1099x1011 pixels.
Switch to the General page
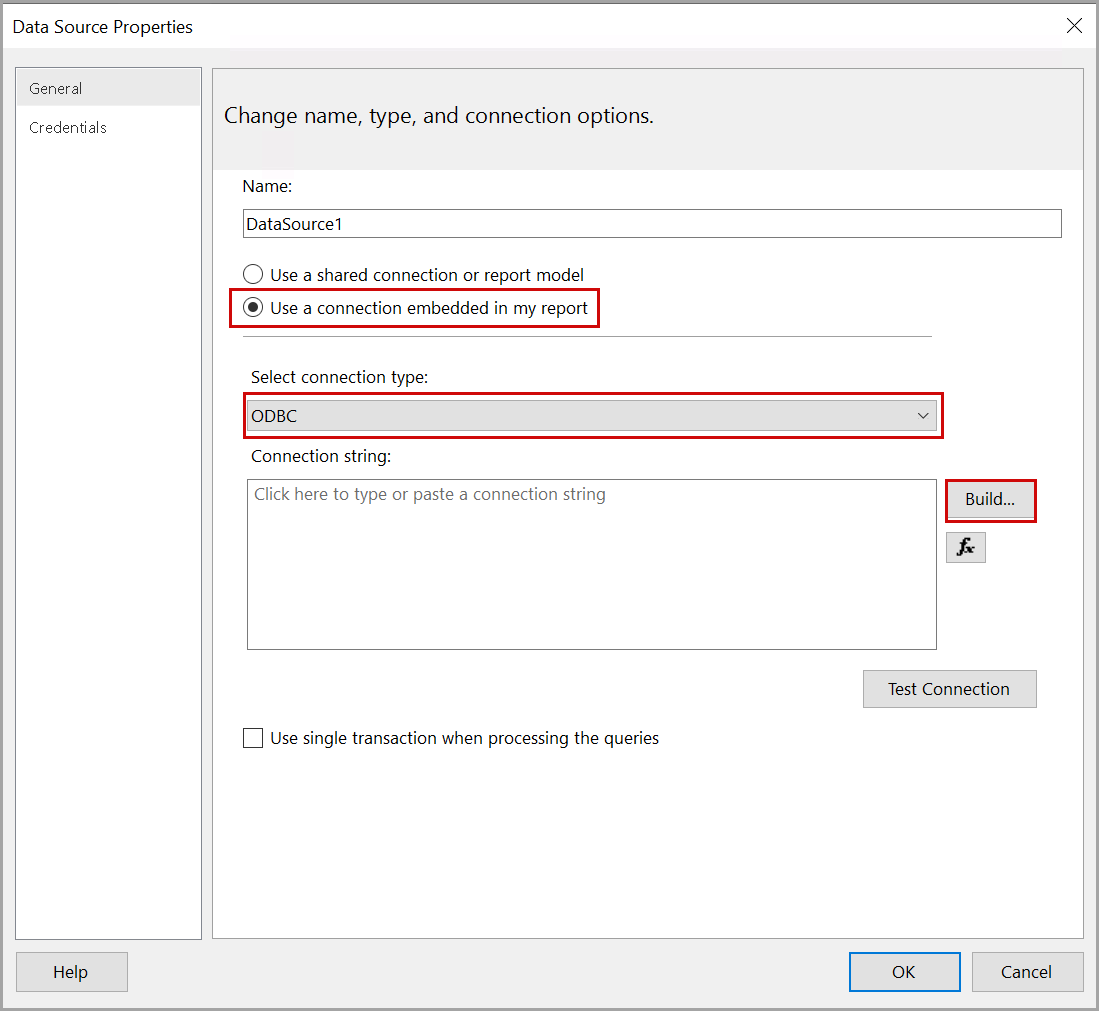point(56,89)
